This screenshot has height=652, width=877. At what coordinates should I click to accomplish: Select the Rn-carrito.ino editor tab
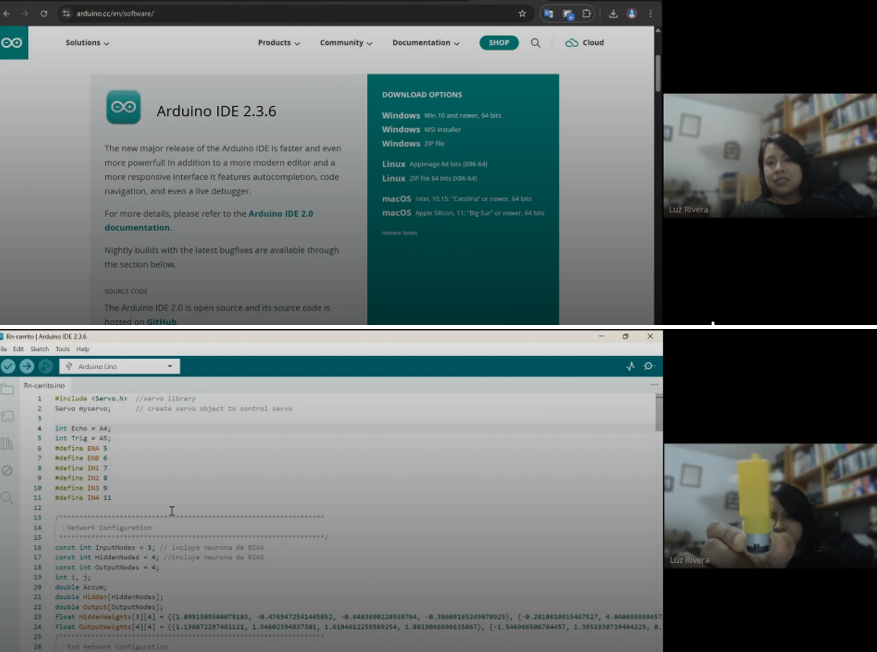pyautogui.click(x=44, y=385)
